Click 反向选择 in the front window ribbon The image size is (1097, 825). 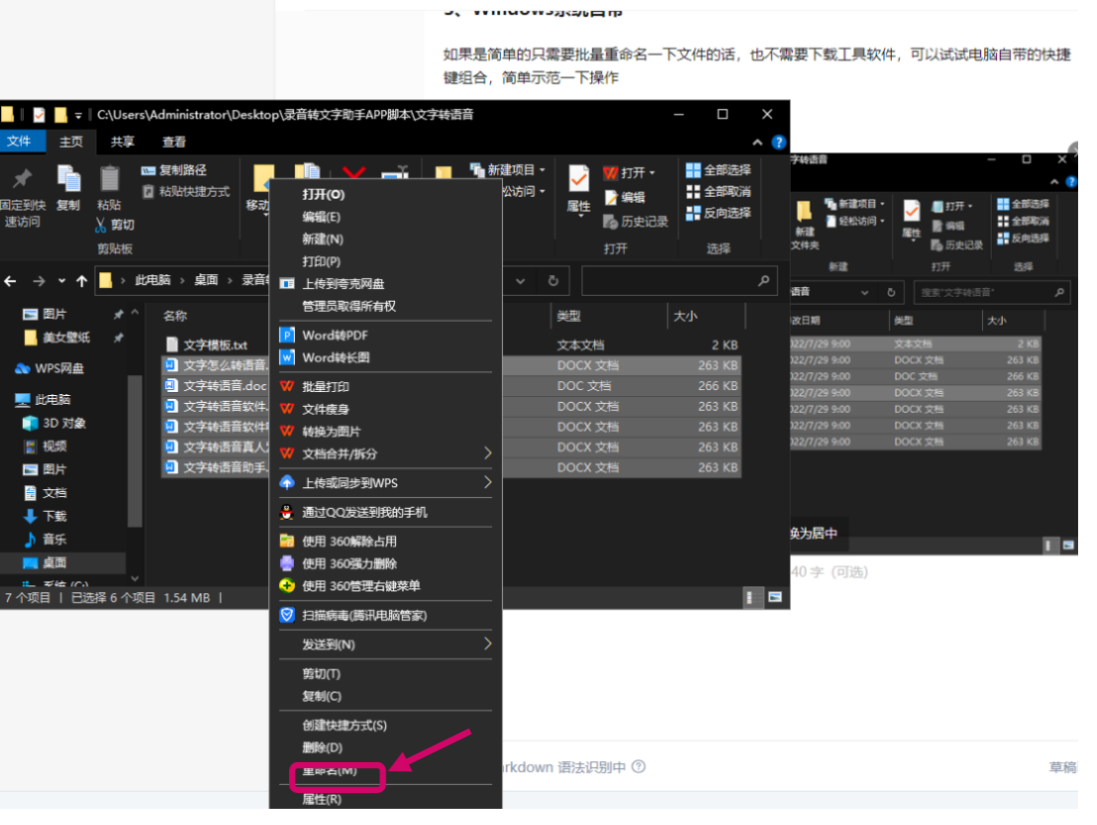click(x=719, y=213)
